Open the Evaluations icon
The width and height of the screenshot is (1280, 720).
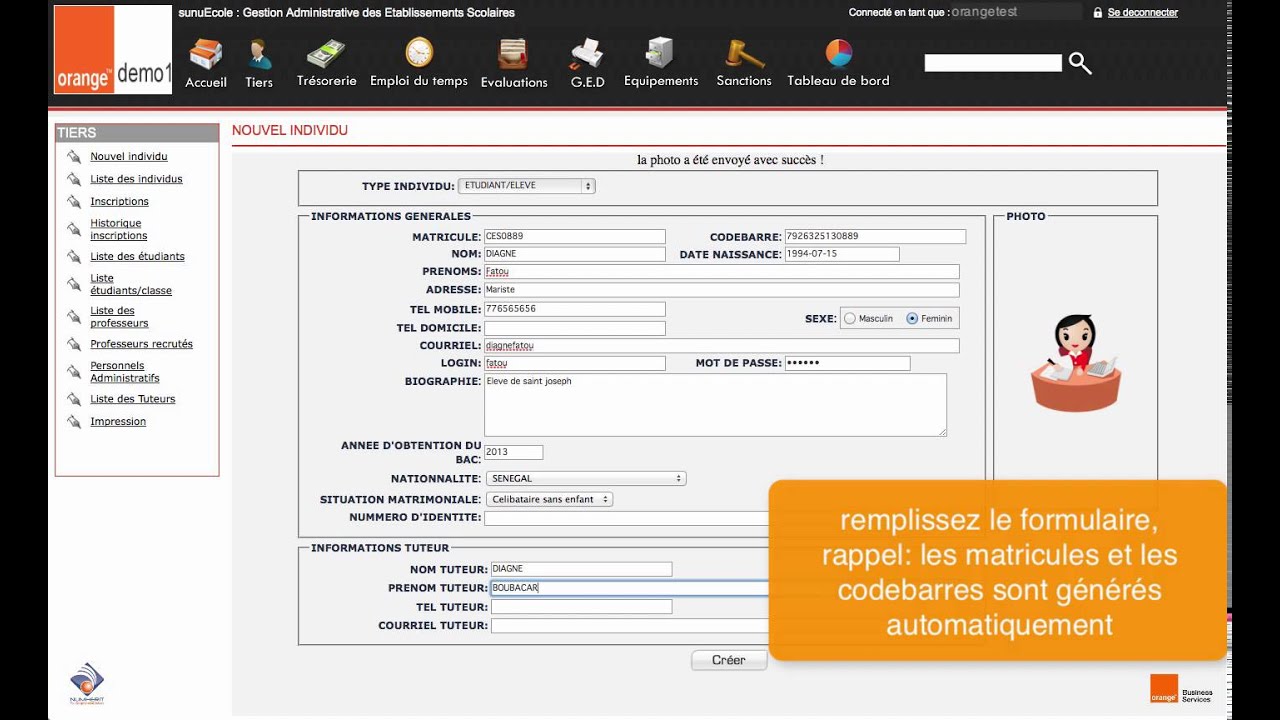(x=514, y=53)
